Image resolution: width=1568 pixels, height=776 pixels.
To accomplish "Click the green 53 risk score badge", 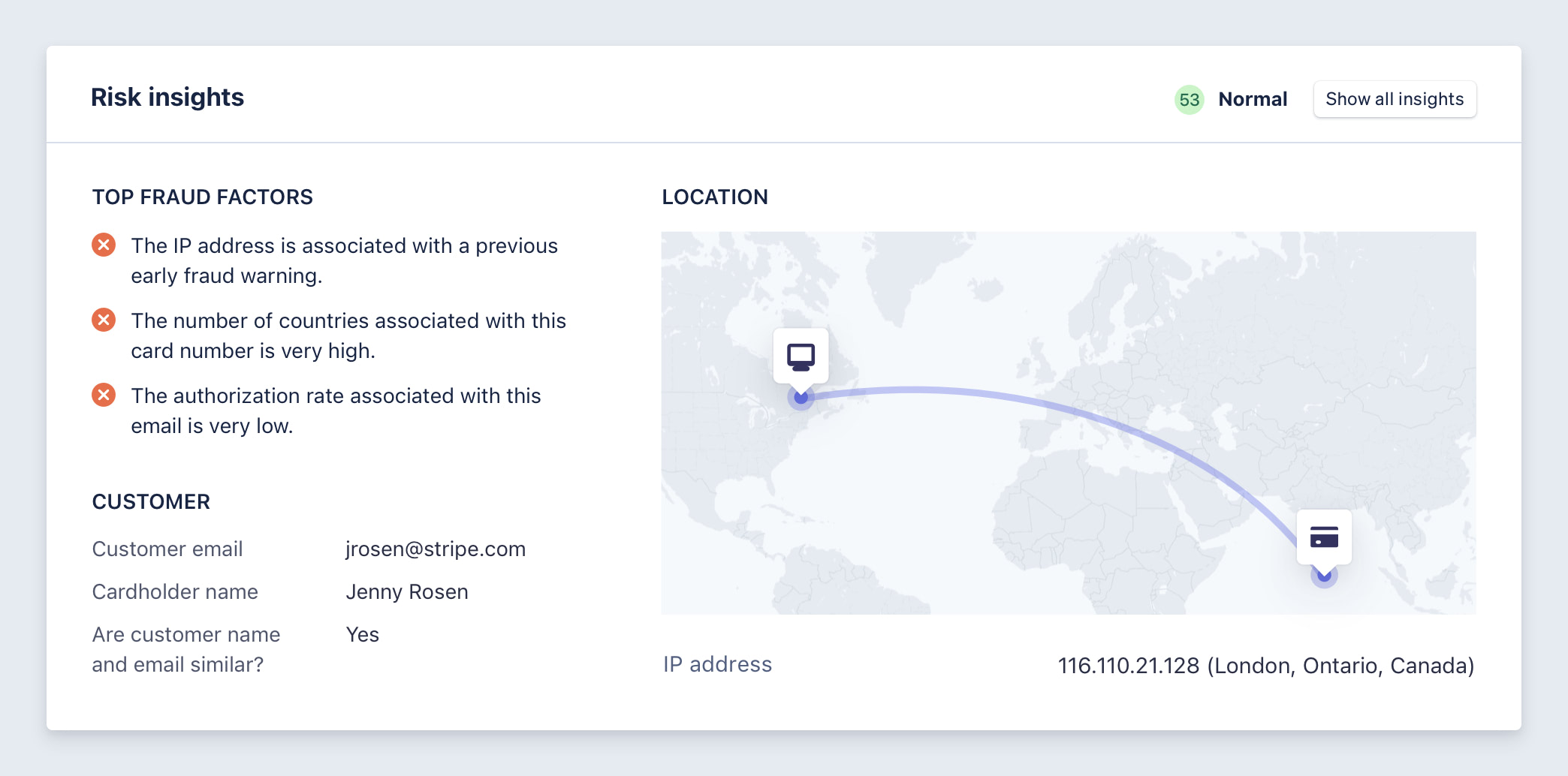I will 1189,99.
